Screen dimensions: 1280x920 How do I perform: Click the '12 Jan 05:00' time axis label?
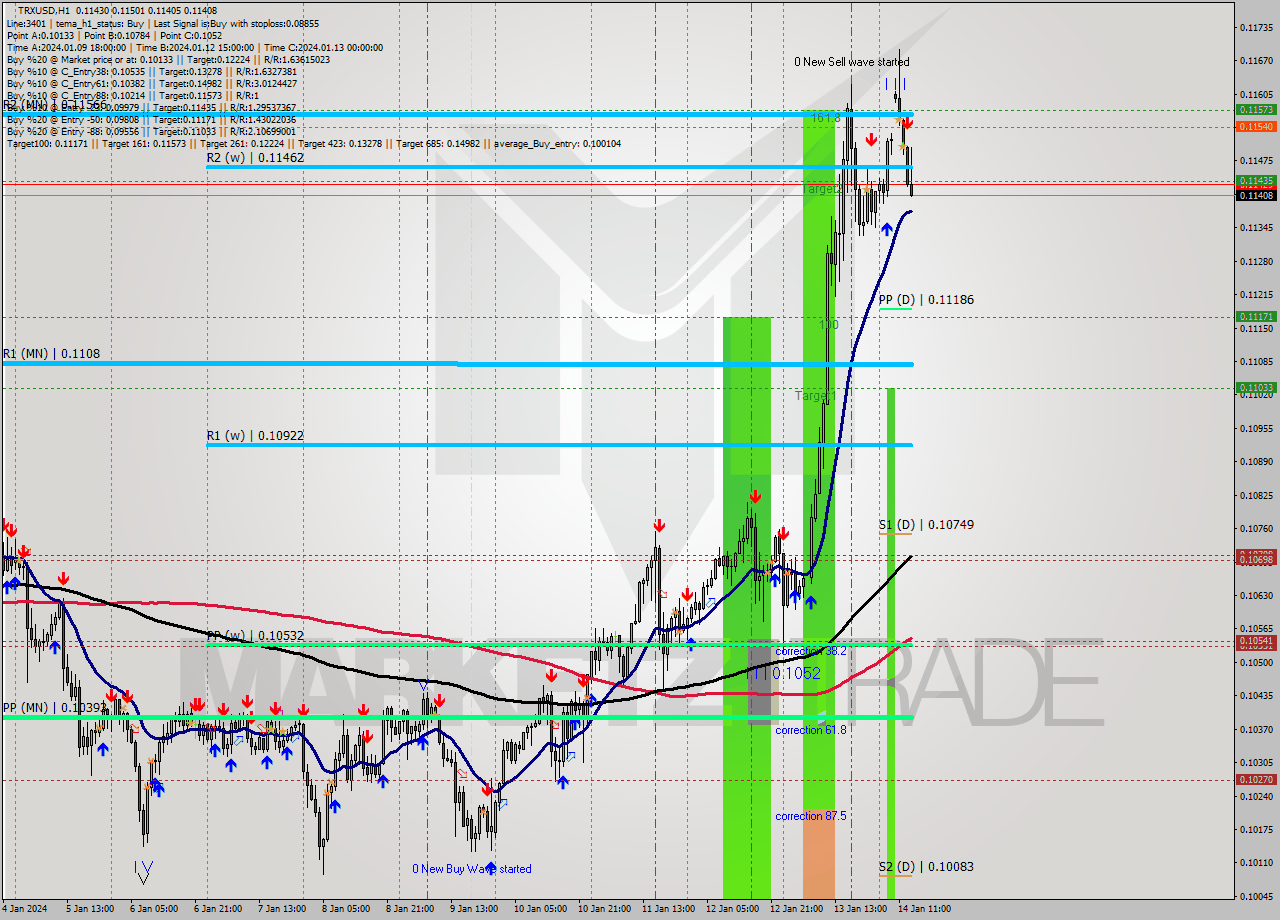coord(732,909)
